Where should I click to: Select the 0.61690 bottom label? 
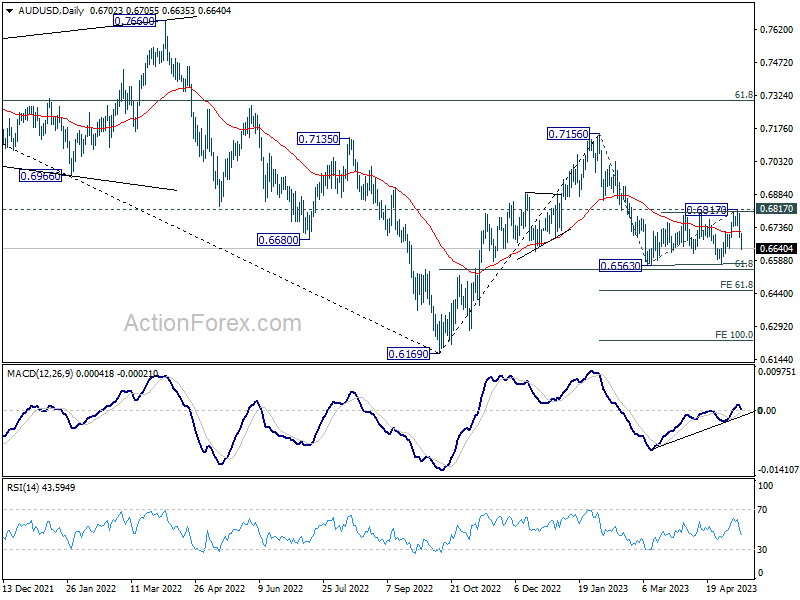[x=408, y=354]
